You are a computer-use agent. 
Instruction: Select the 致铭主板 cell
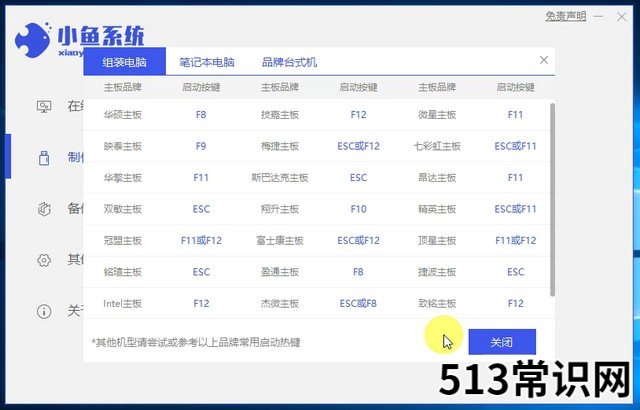[437, 304]
